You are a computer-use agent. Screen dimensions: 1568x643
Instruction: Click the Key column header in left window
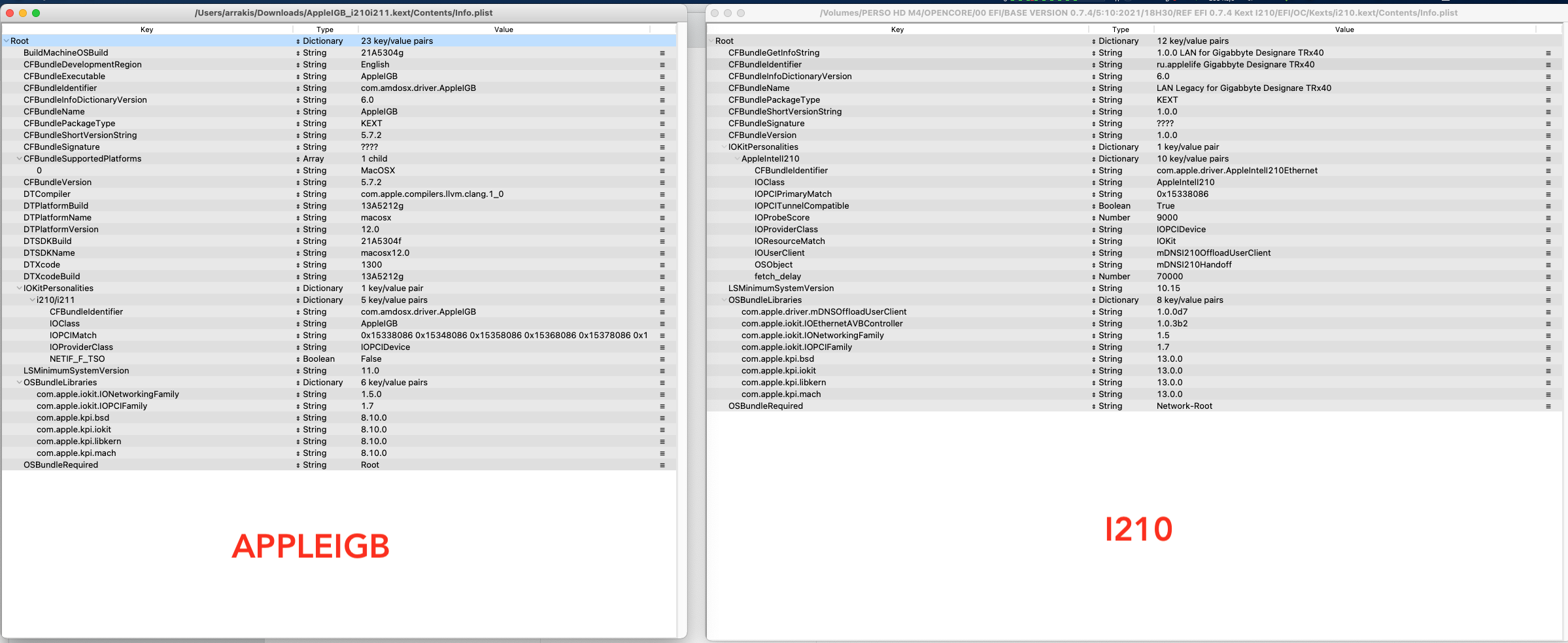(147, 29)
